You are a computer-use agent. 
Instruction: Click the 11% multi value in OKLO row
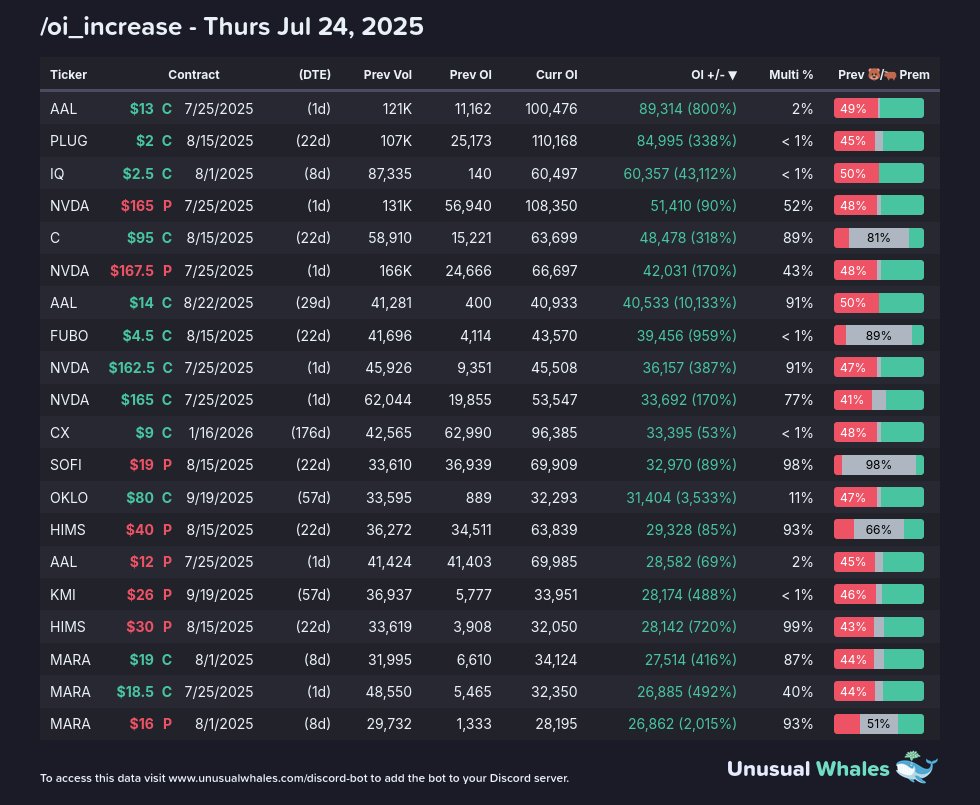coord(801,498)
